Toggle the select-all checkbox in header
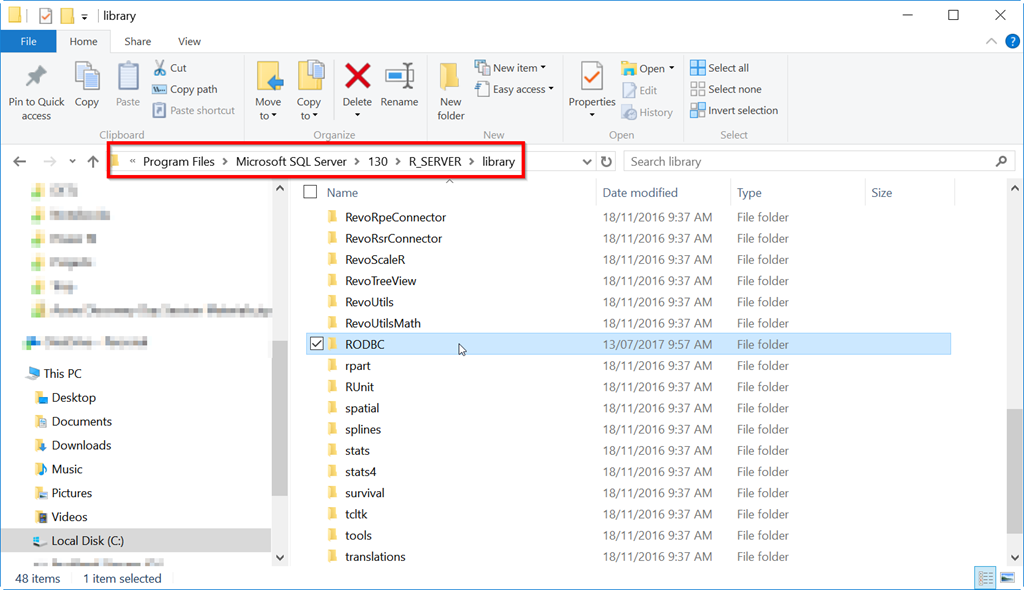The image size is (1024, 590). click(x=310, y=192)
